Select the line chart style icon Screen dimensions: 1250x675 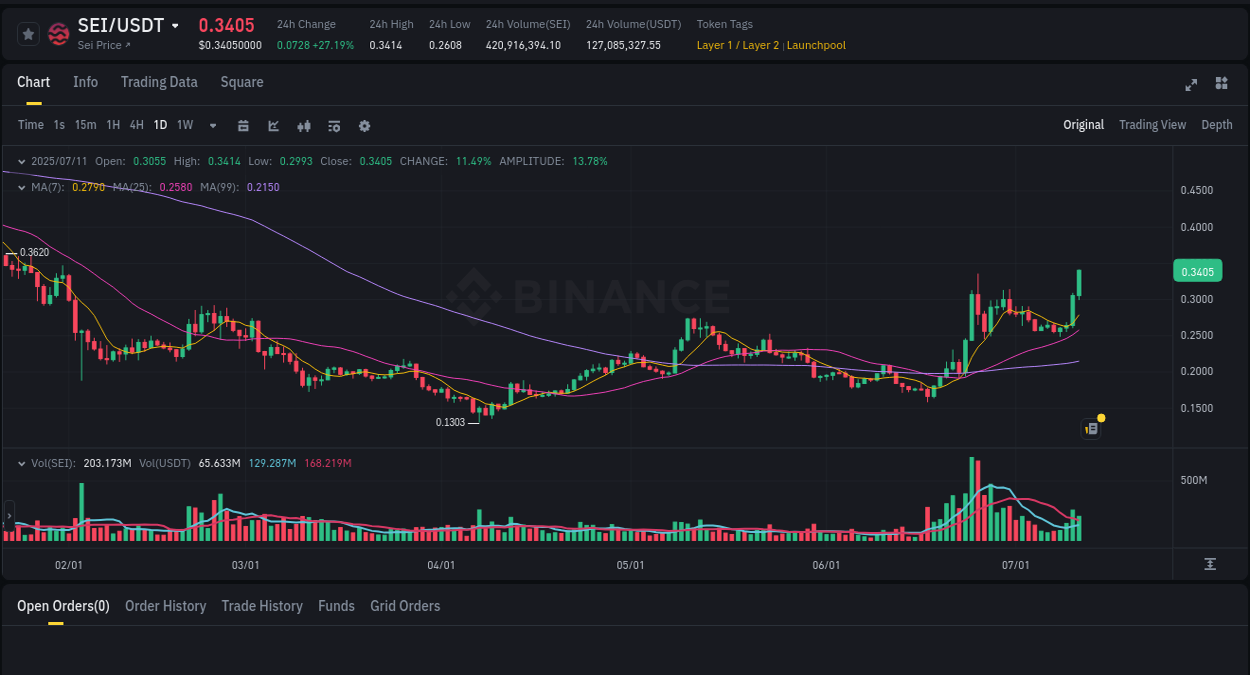(x=273, y=125)
